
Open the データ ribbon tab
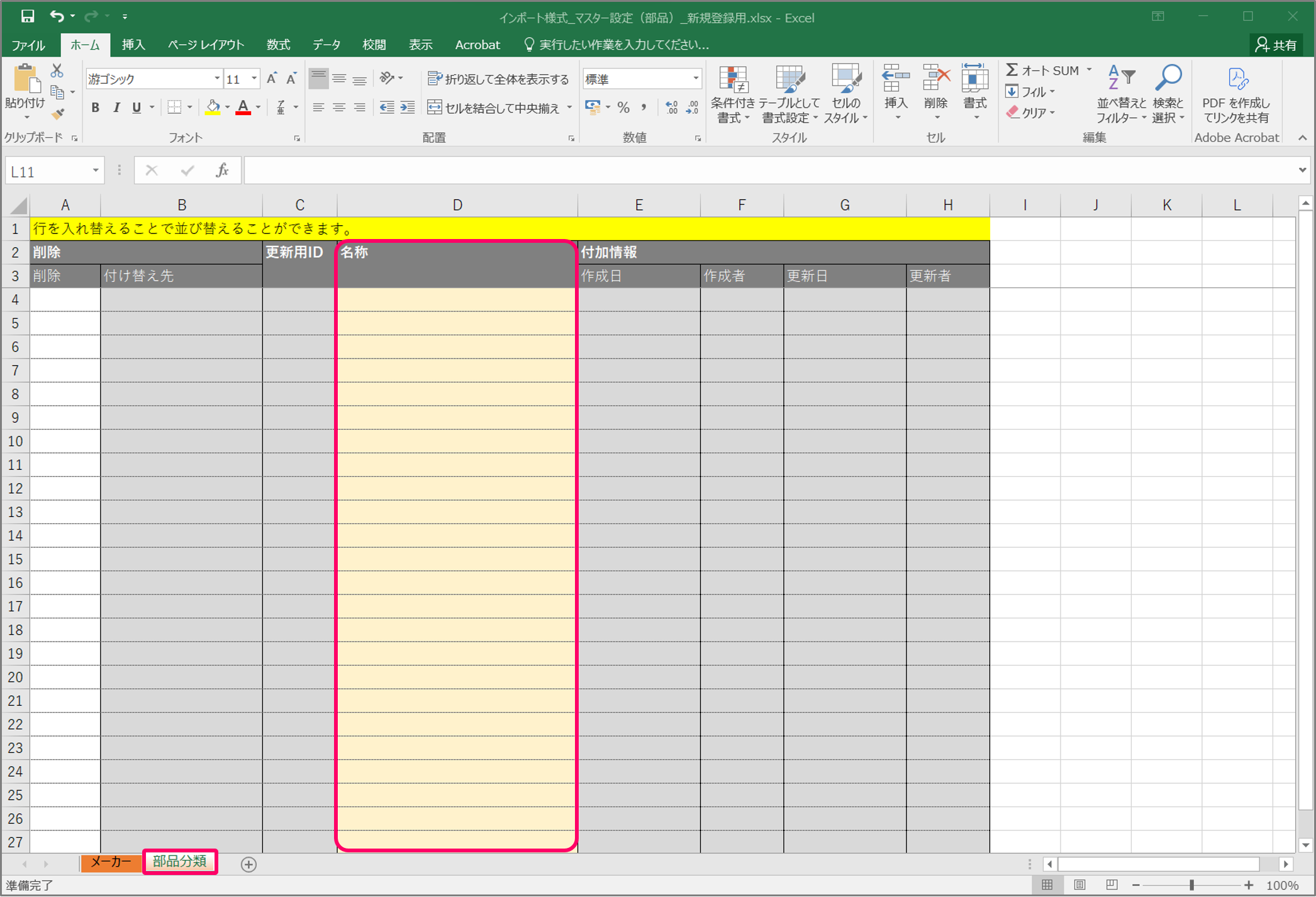pyautogui.click(x=326, y=45)
